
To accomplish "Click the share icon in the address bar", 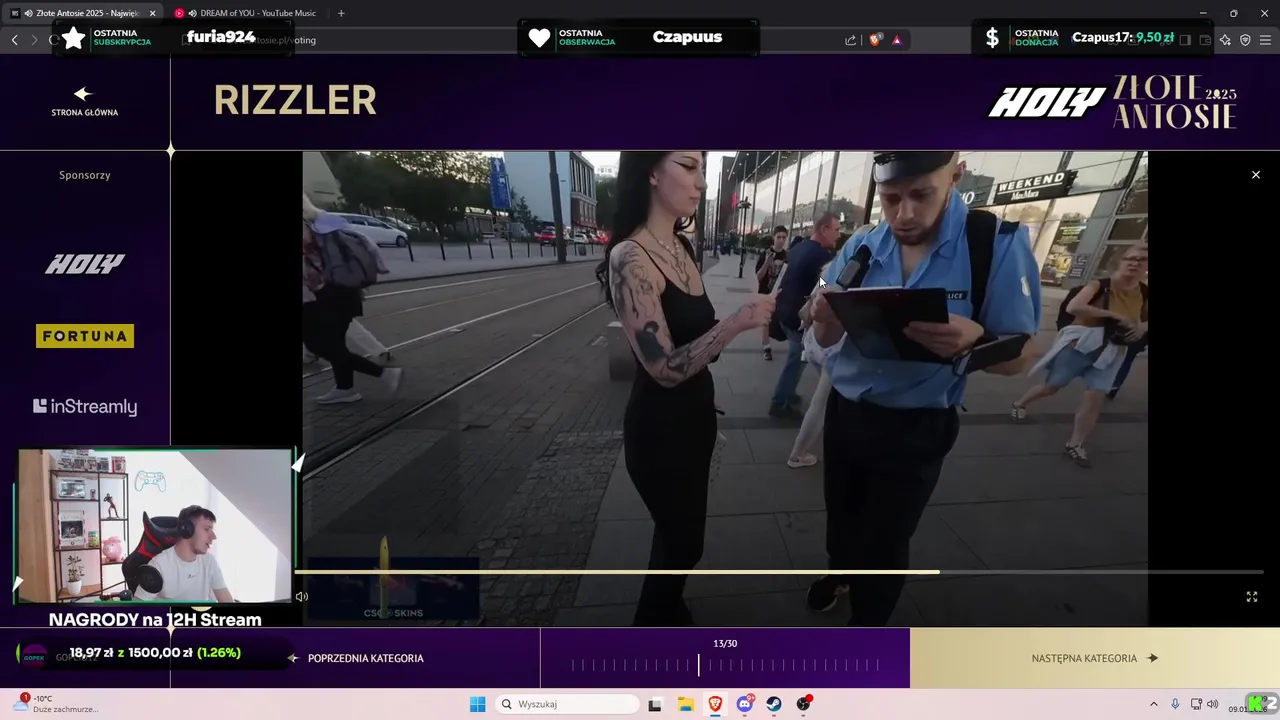I will pos(850,40).
